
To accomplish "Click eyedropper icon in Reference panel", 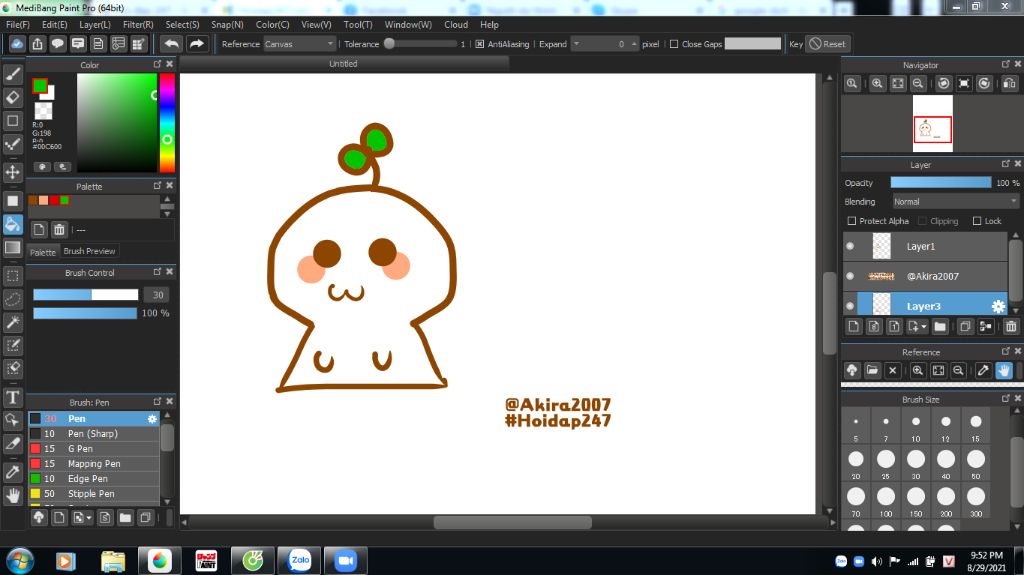I will tap(984, 370).
